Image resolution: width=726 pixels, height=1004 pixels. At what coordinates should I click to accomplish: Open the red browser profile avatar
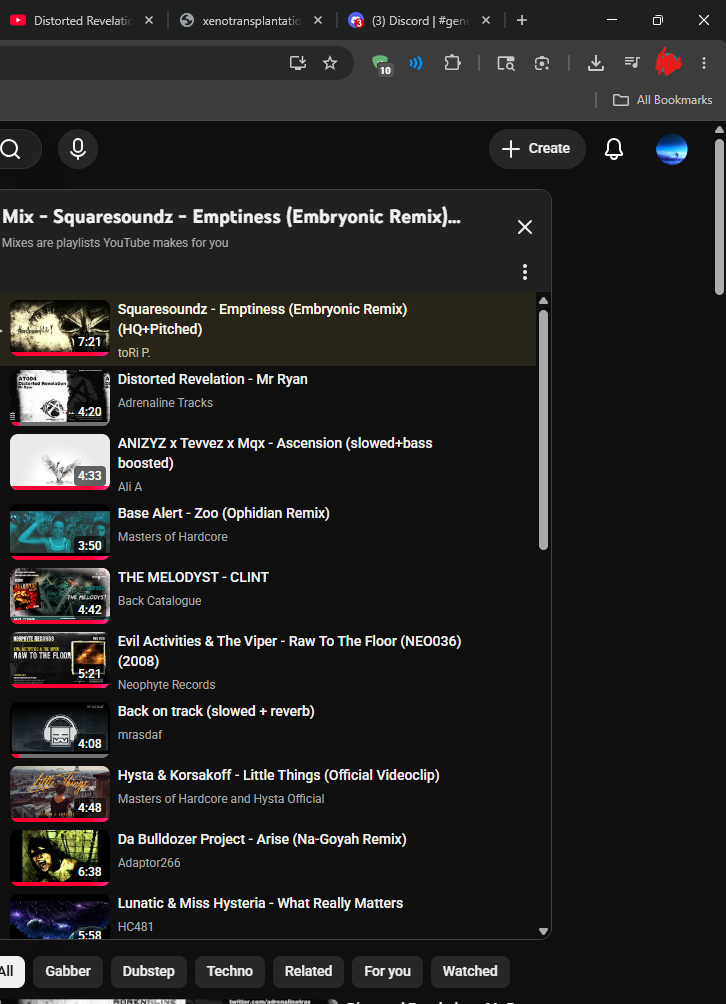click(x=668, y=63)
